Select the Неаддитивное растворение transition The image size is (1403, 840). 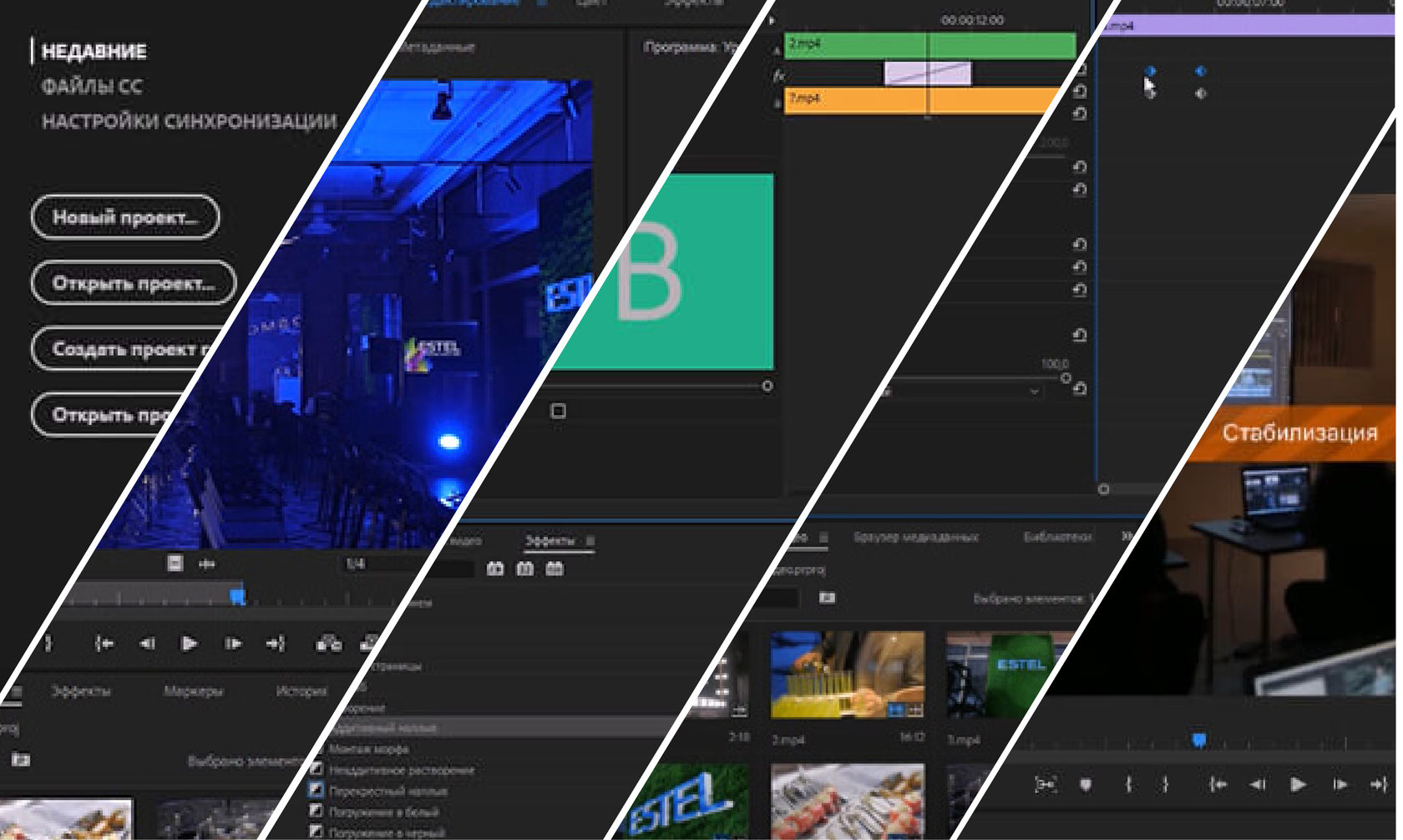click(x=401, y=770)
